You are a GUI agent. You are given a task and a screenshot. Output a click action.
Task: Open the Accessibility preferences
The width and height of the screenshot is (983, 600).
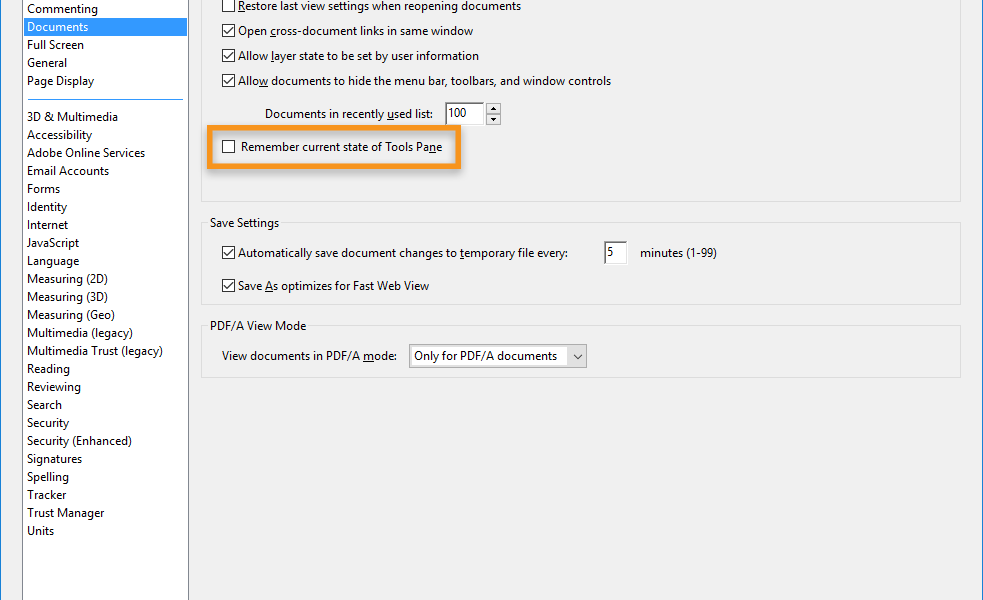[x=60, y=134]
